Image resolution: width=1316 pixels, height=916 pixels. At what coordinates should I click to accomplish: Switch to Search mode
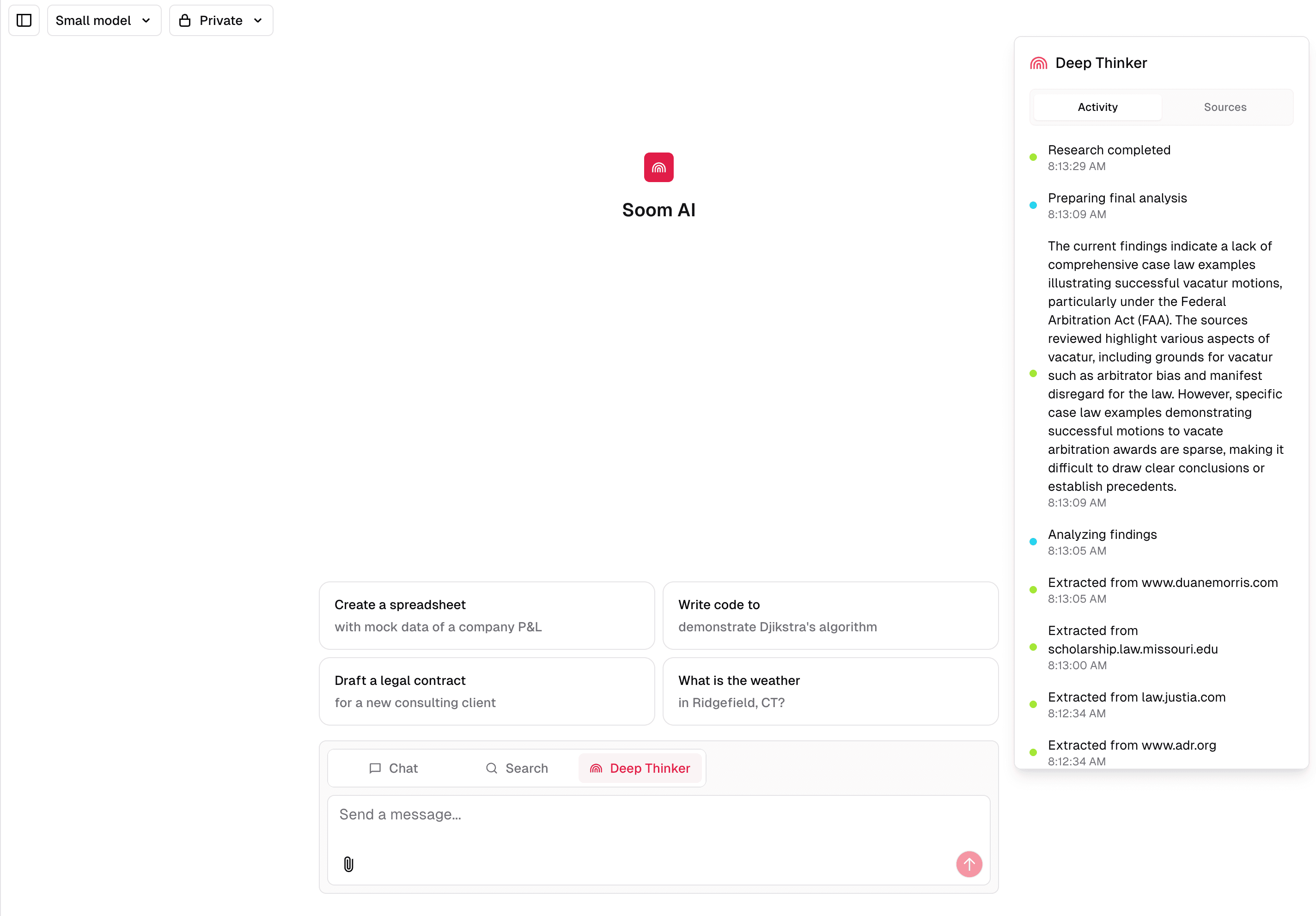[517, 768]
